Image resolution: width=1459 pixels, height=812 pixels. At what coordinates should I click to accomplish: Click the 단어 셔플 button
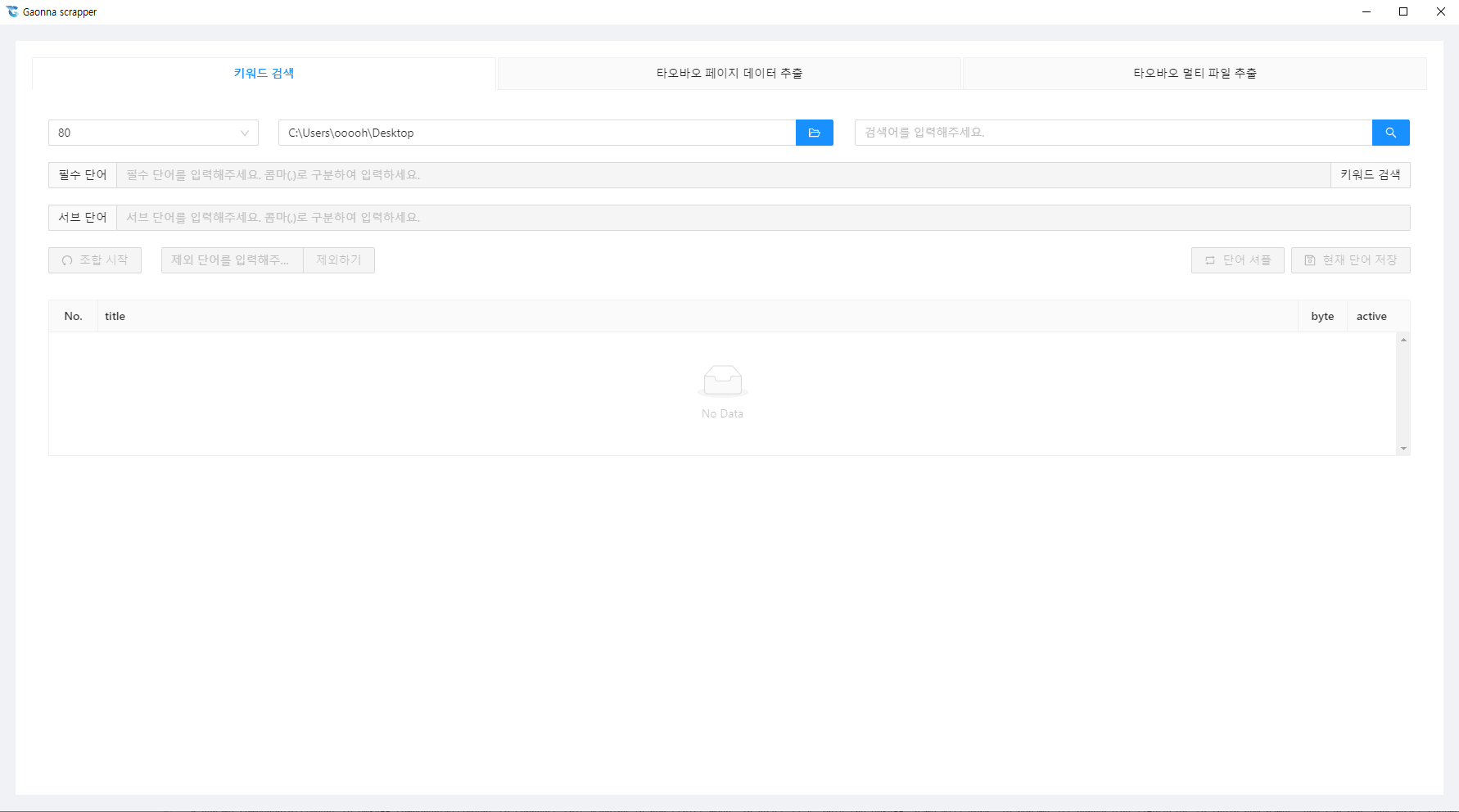(x=1237, y=260)
